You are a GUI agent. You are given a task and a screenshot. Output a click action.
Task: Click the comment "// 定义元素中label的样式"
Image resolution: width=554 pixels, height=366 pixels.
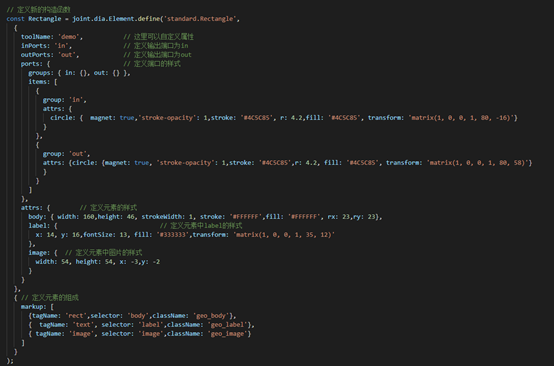click(x=201, y=225)
